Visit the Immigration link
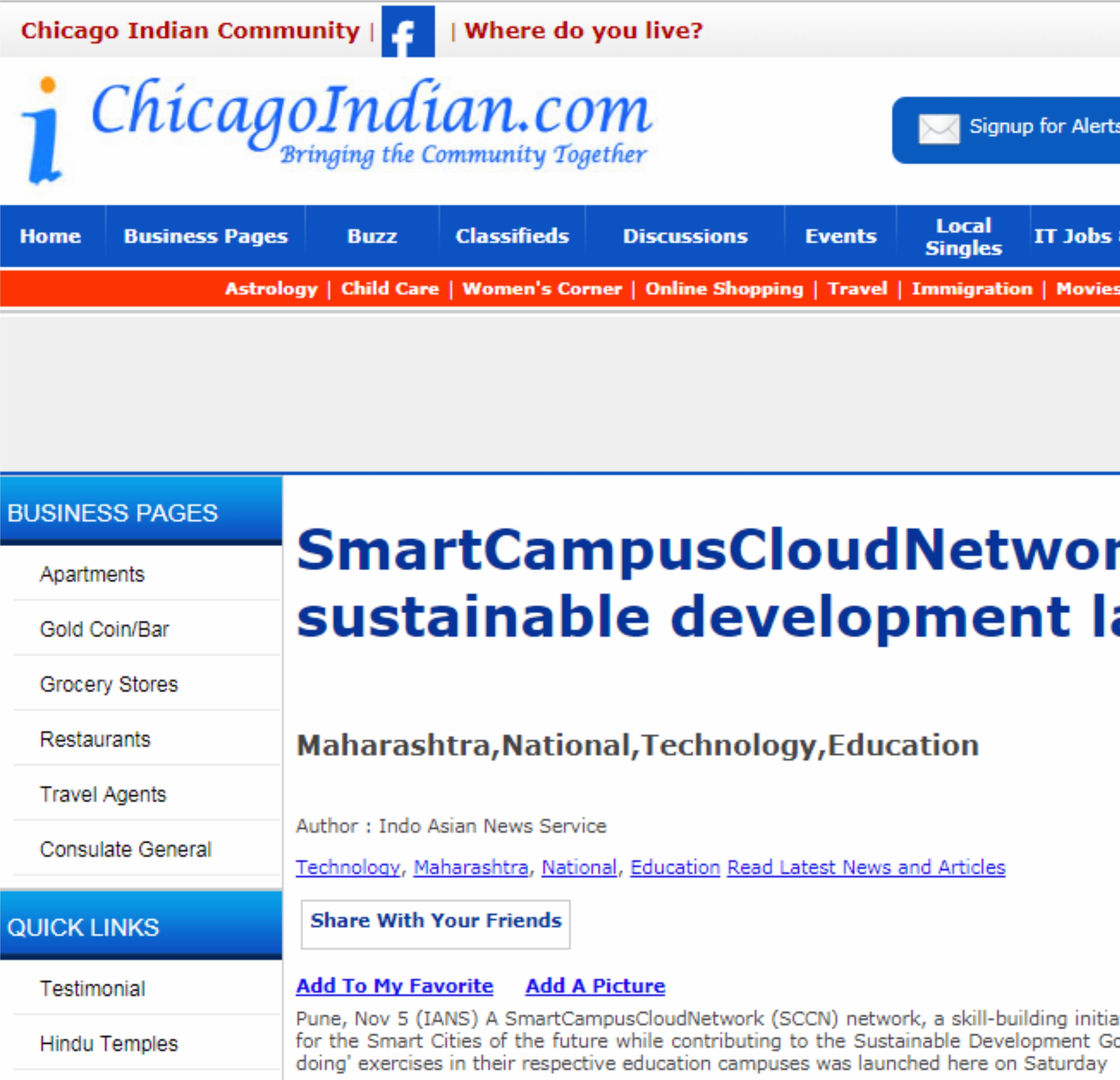The width and height of the screenshot is (1120, 1080). click(x=971, y=288)
